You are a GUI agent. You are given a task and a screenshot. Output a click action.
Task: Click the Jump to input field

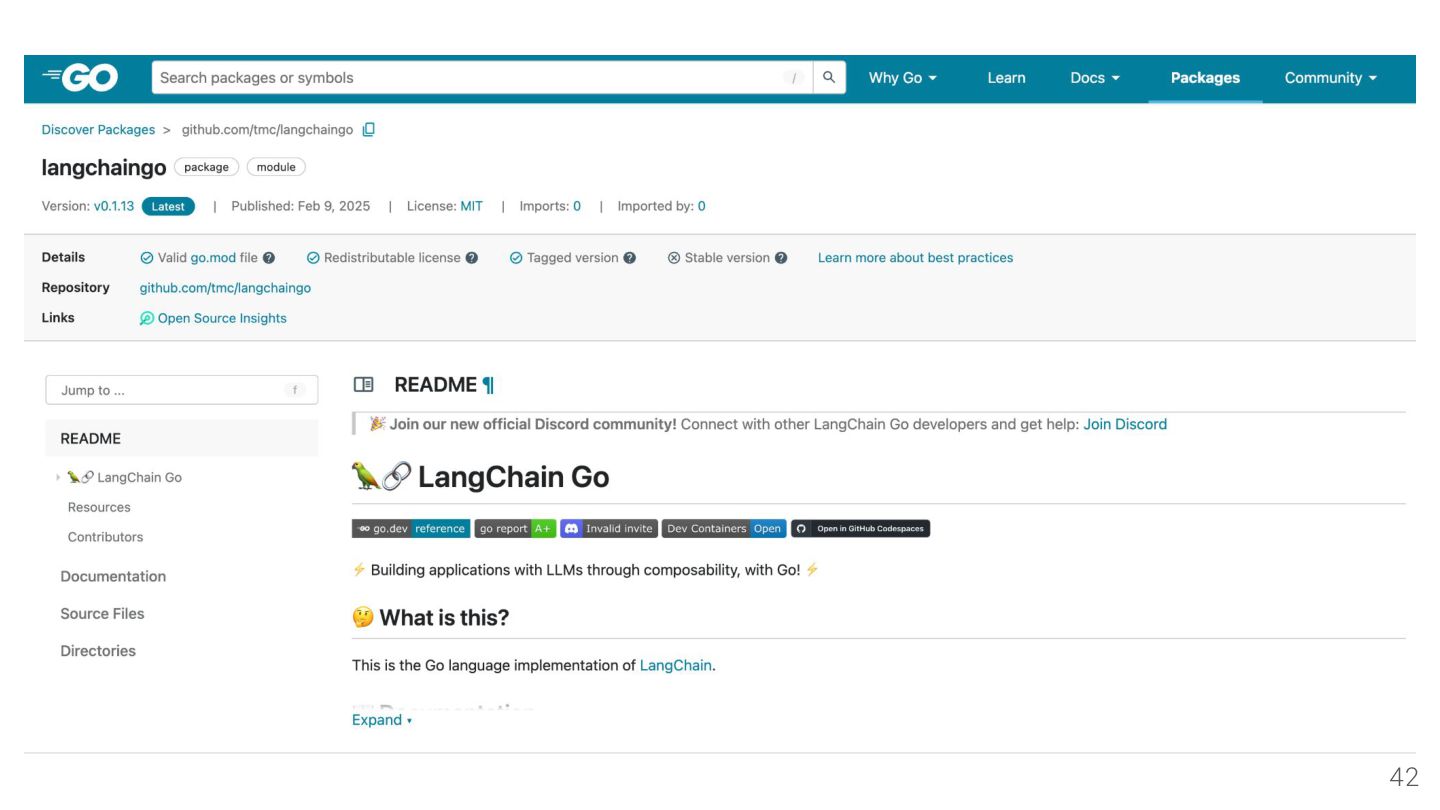coord(182,391)
